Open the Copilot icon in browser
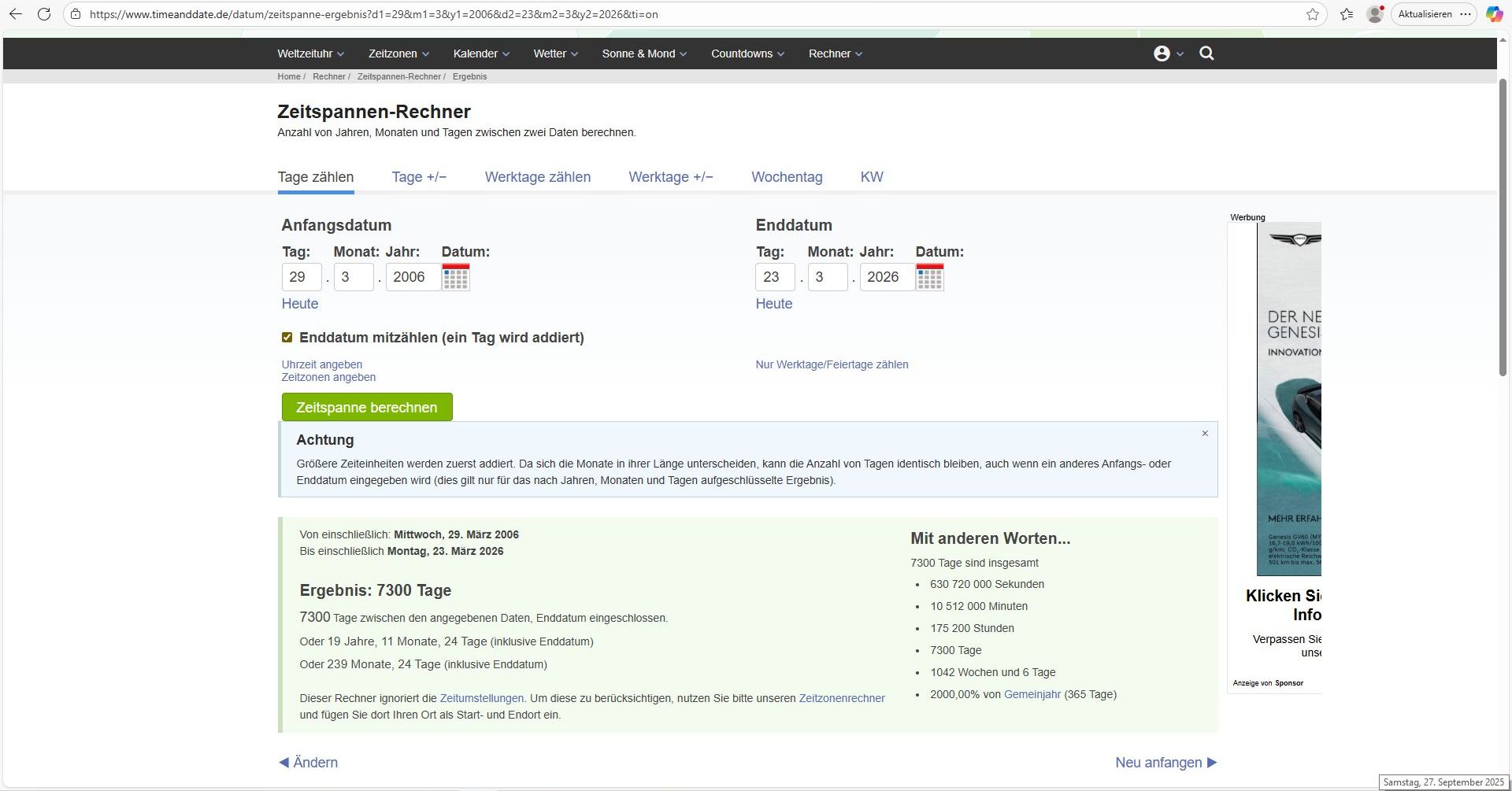Screen dimensions: 1512x791 1493,14
